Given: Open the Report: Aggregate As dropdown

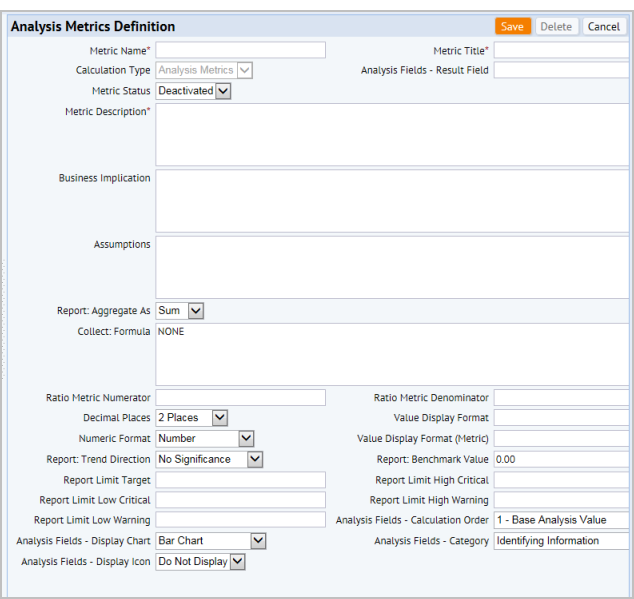Looking at the screenshot, I should pyautogui.click(x=180, y=311).
